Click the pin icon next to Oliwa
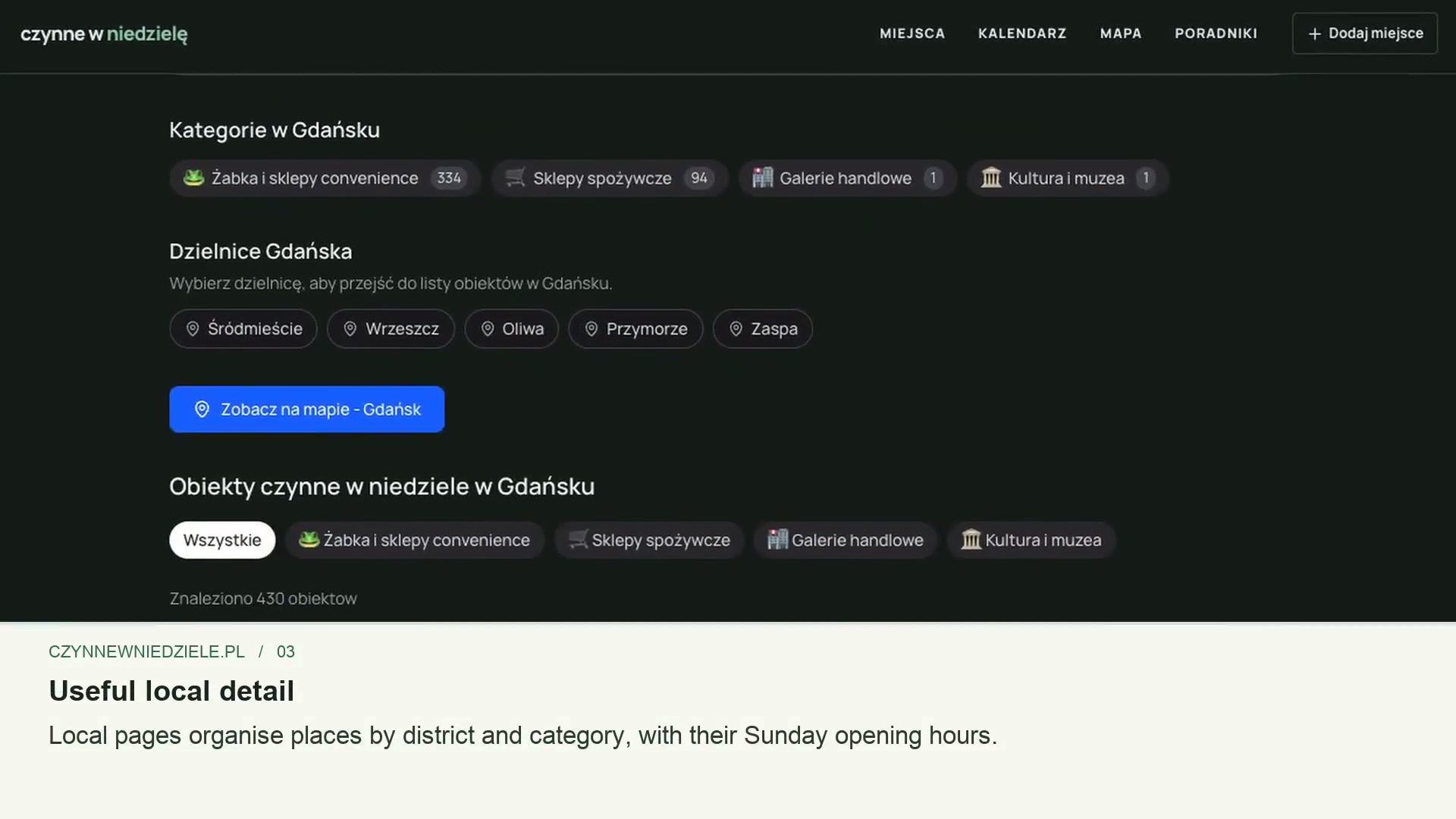This screenshot has height=819, width=1456. click(x=488, y=329)
